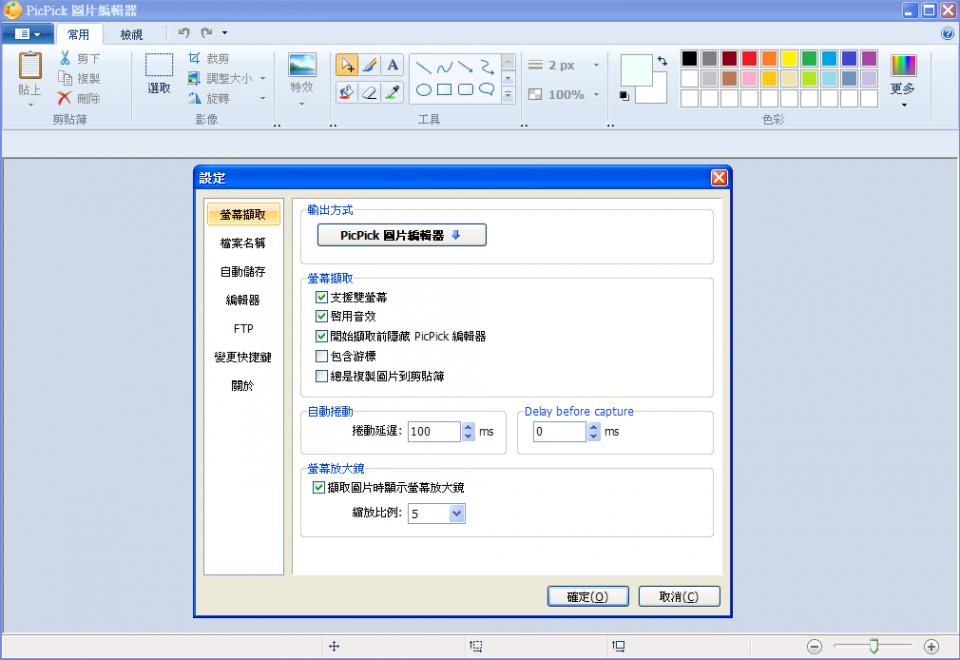960x660 pixels.
Task: Pick the Eraser tool
Action: [369, 92]
